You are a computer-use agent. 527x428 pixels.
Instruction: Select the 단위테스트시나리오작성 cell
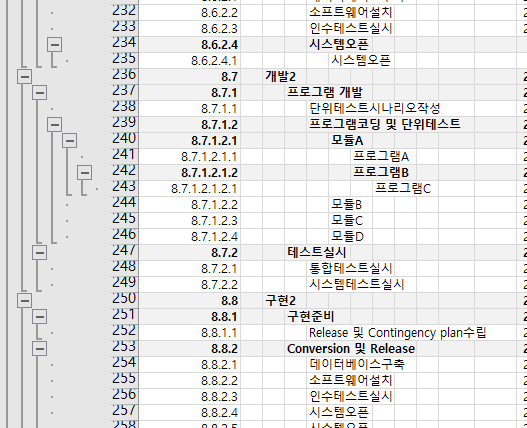[x=375, y=109]
